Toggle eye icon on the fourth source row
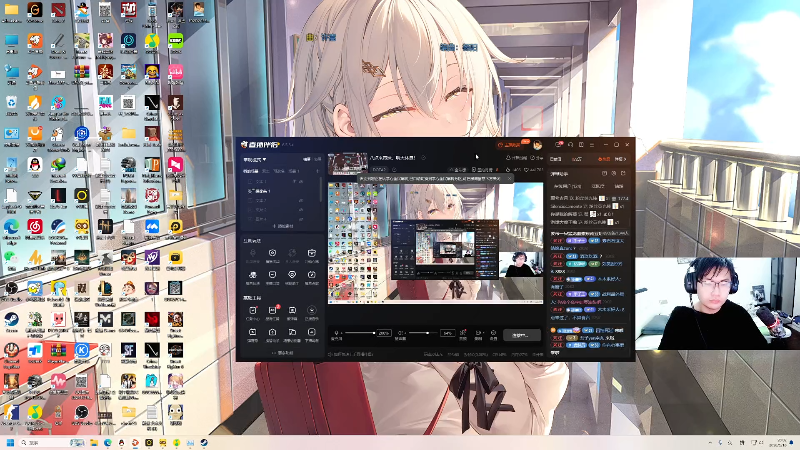The width and height of the screenshot is (800, 450). tap(301, 210)
